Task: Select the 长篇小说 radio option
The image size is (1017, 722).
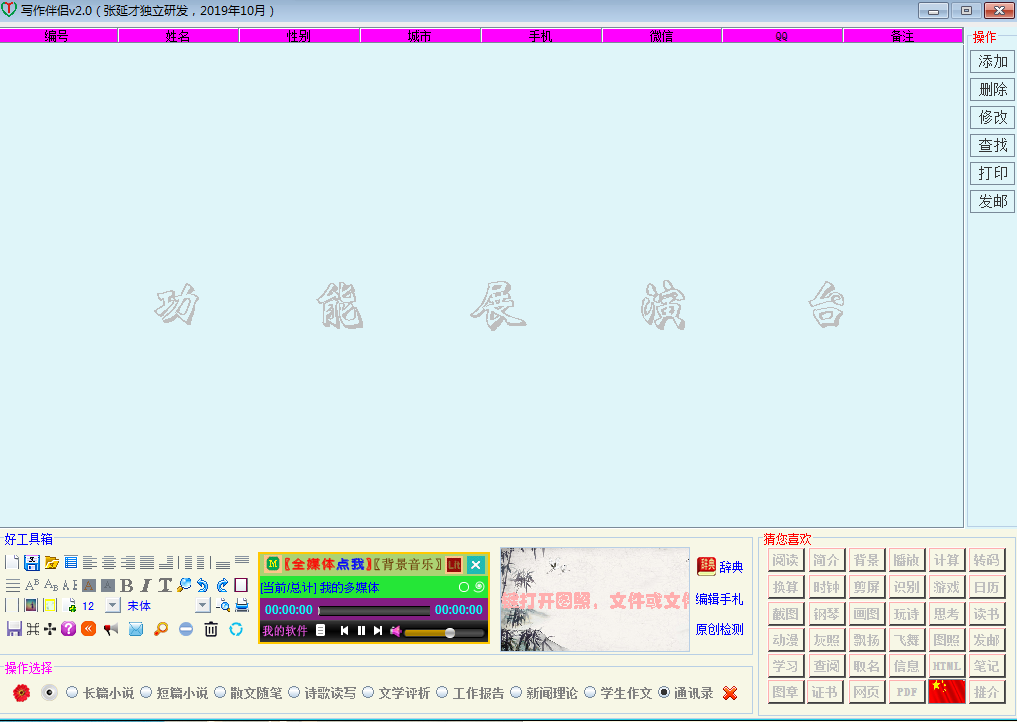Action: click(72, 692)
